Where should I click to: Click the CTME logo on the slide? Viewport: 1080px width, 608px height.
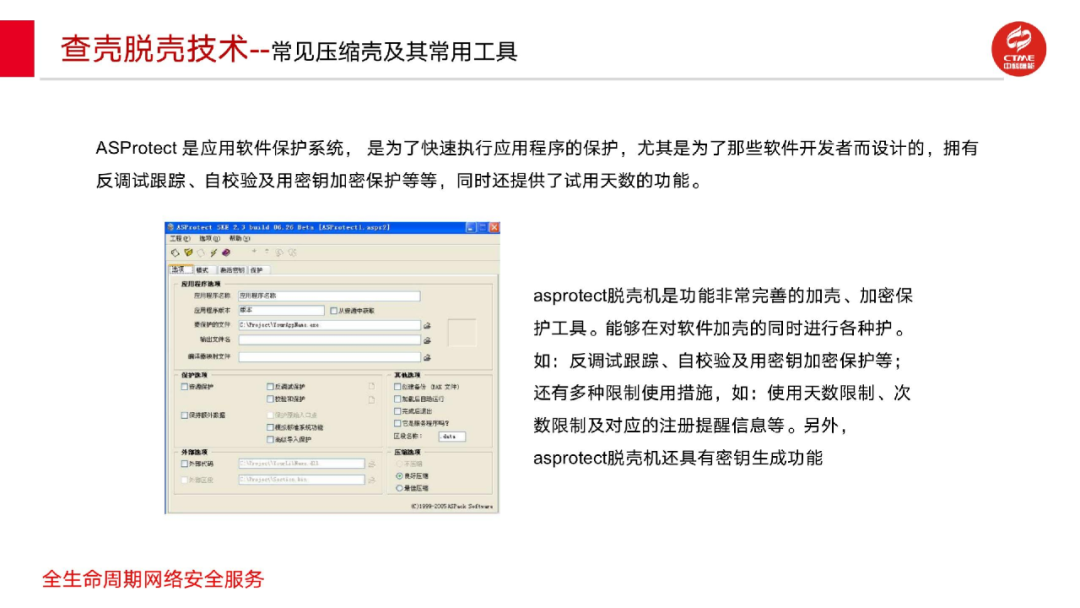click(1019, 48)
